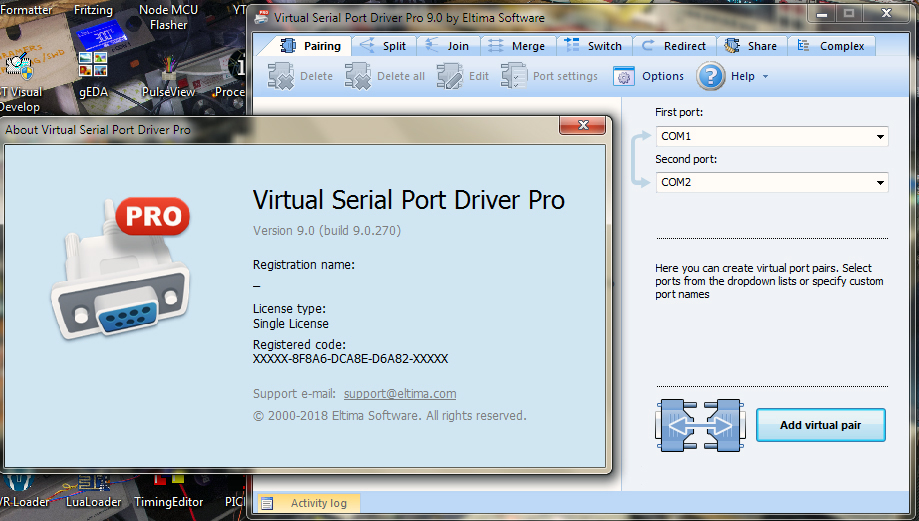Click the PRO serial connector logo
The height and width of the screenshot is (521, 919).
pos(121,269)
